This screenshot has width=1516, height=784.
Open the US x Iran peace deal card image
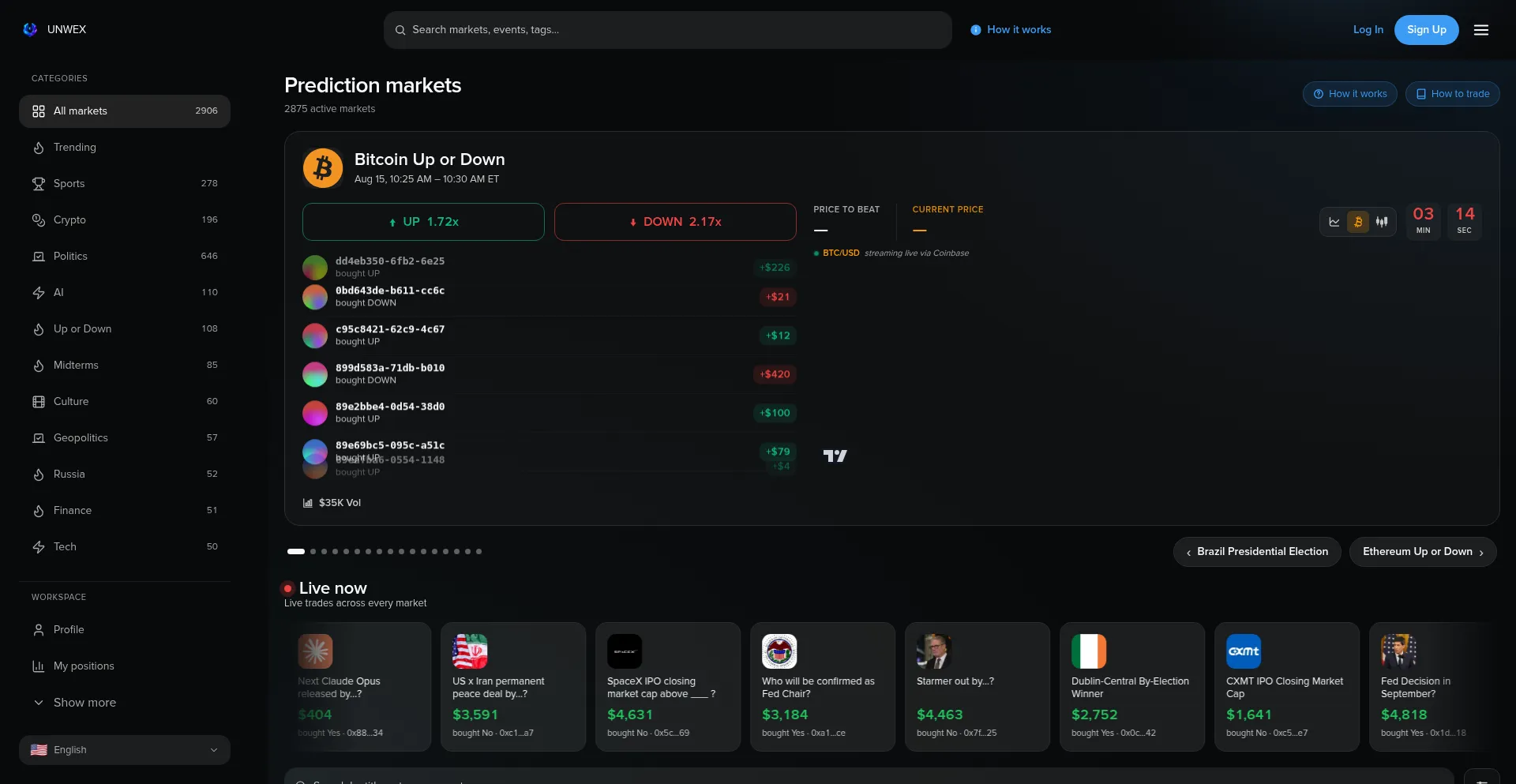(x=470, y=651)
